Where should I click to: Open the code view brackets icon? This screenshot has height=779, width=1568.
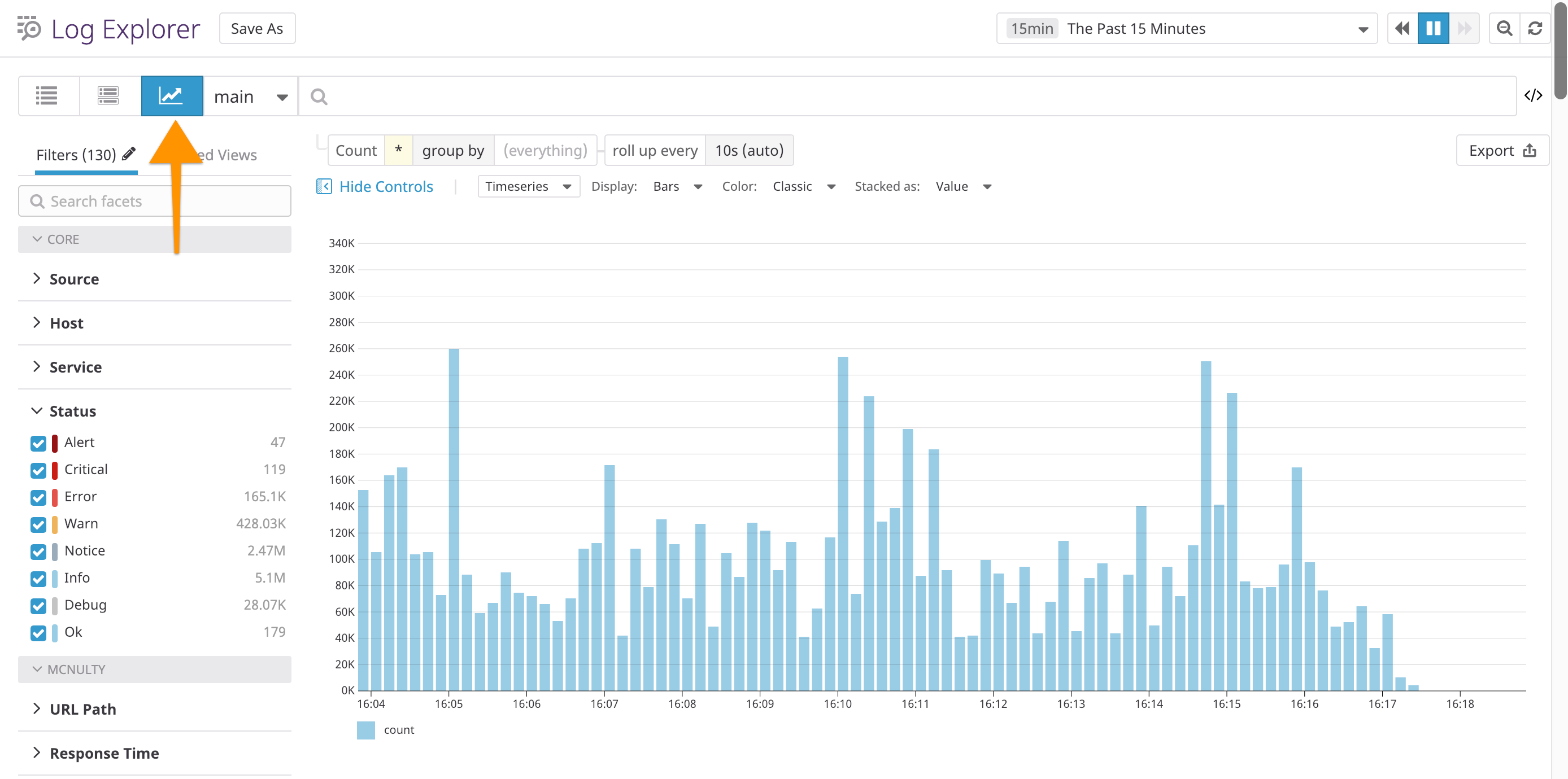click(1532, 96)
